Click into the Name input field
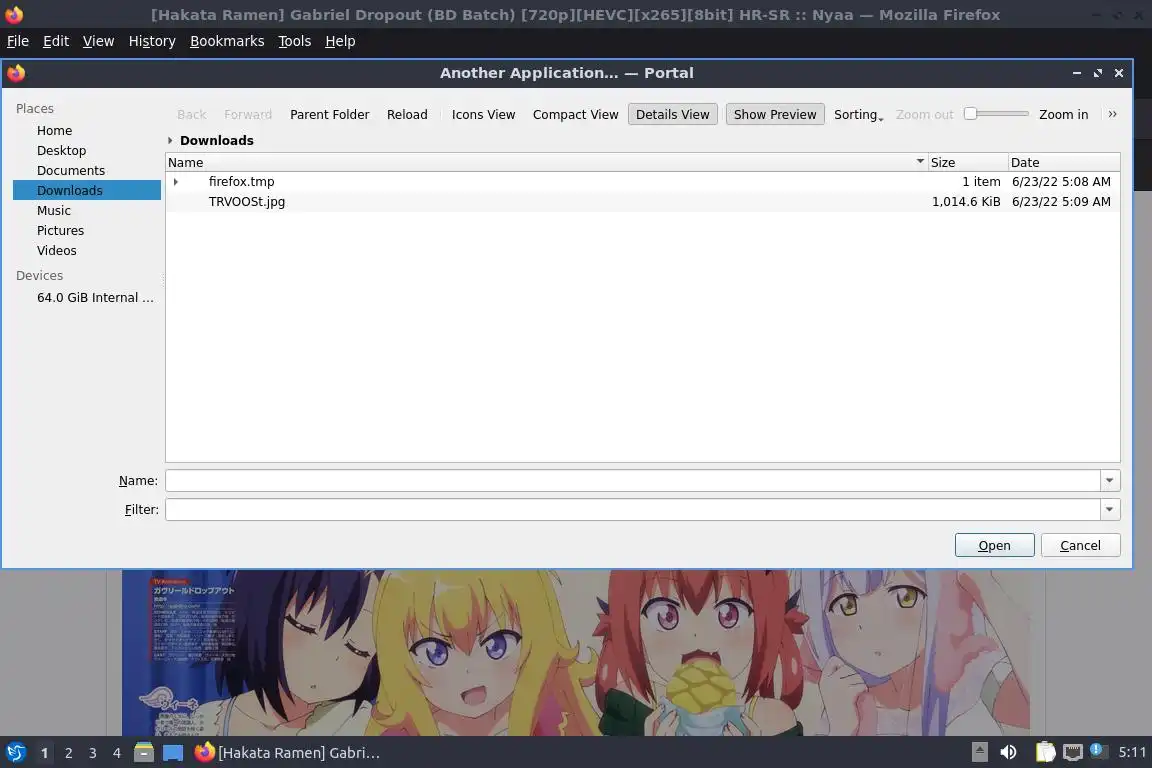Viewport: 1152px width, 768px height. [x=633, y=481]
